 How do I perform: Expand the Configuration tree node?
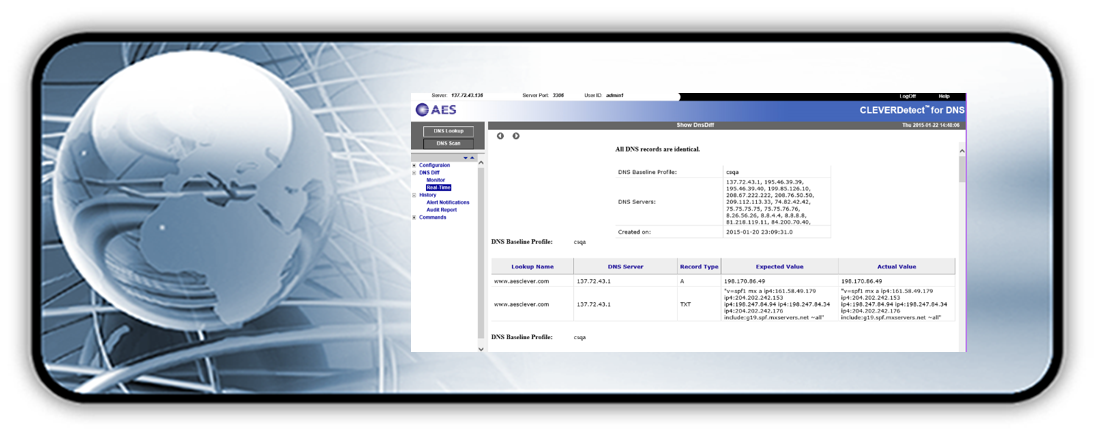click(414, 165)
